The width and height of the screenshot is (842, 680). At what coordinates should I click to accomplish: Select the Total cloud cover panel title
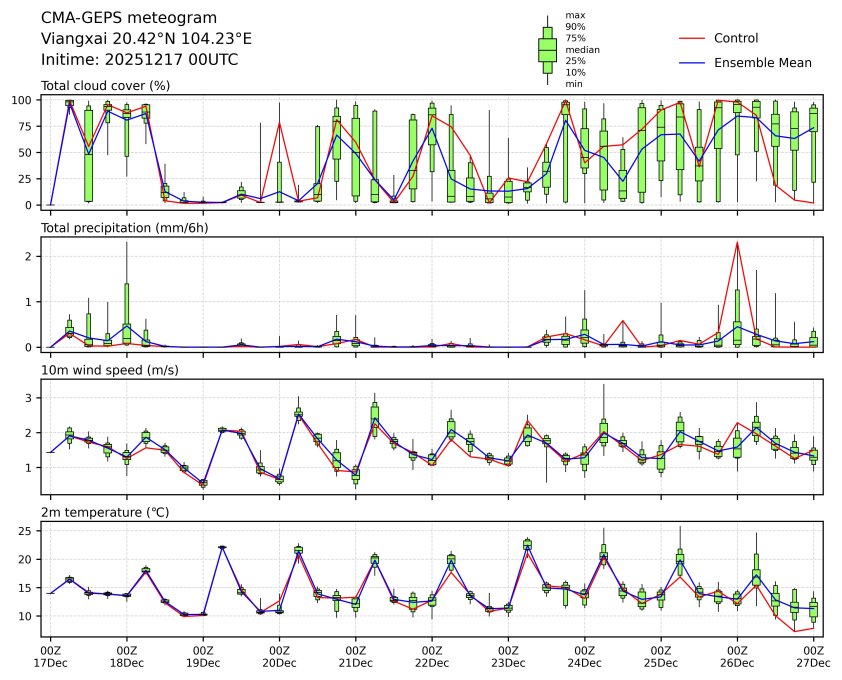(x=105, y=86)
